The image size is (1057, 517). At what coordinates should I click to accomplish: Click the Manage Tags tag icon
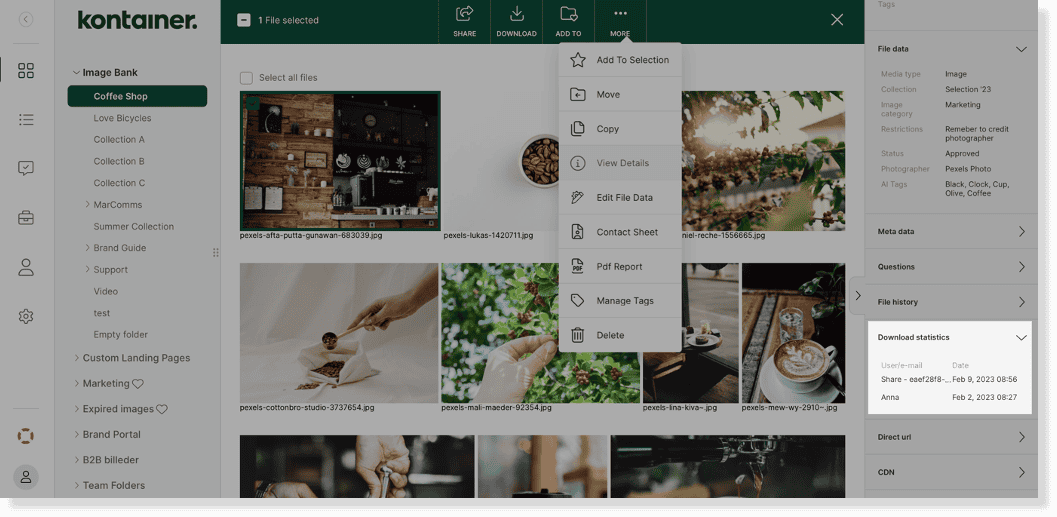pos(578,301)
